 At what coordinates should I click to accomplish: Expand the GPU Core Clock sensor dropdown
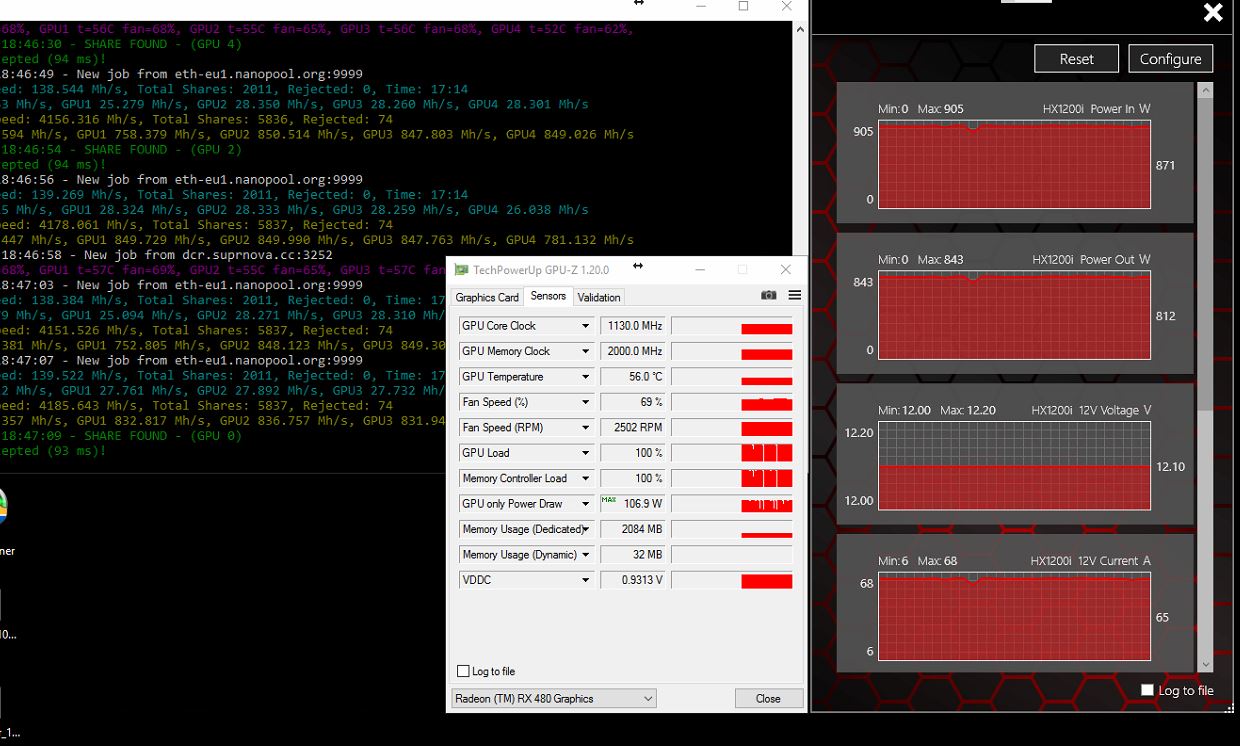click(x=586, y=326)
